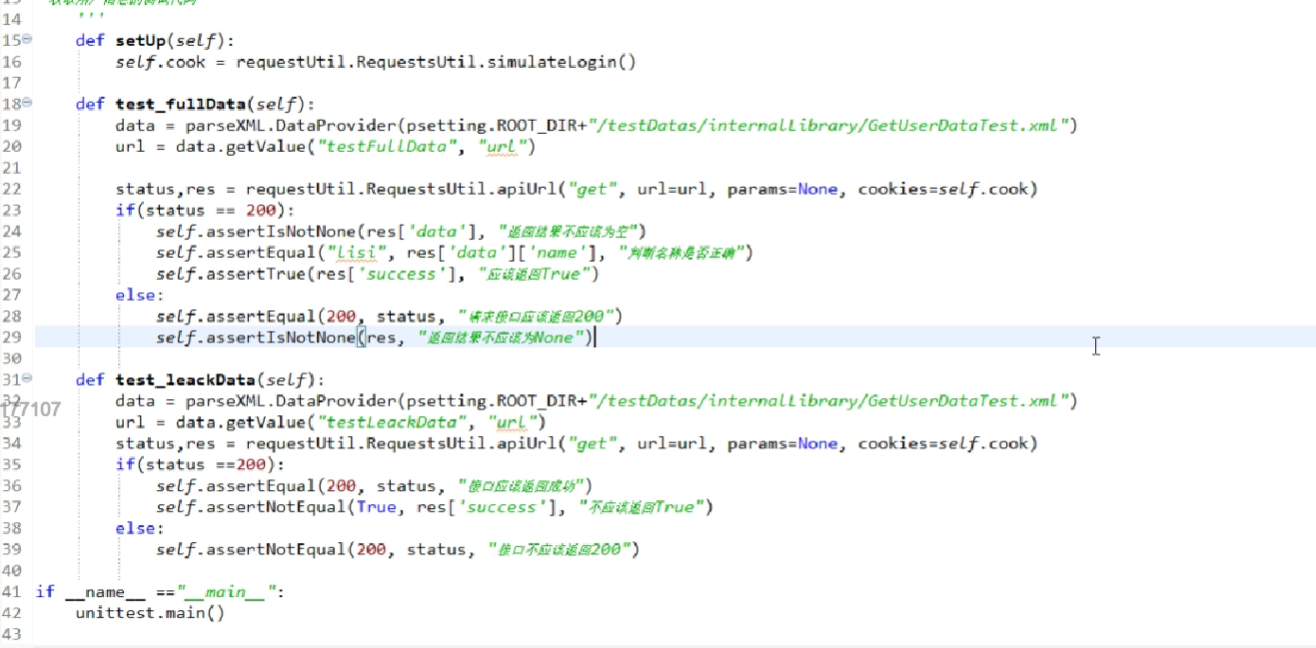Screen dimensions: 1316x648
Task: Click if(status ==200) on line 35
Action: [200, 465]
